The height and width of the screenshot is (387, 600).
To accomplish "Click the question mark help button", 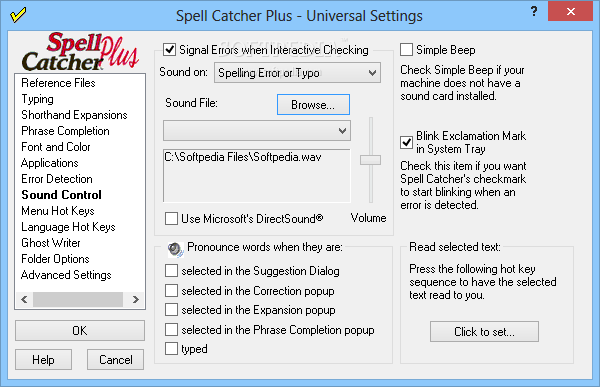I will pos(534,11).
